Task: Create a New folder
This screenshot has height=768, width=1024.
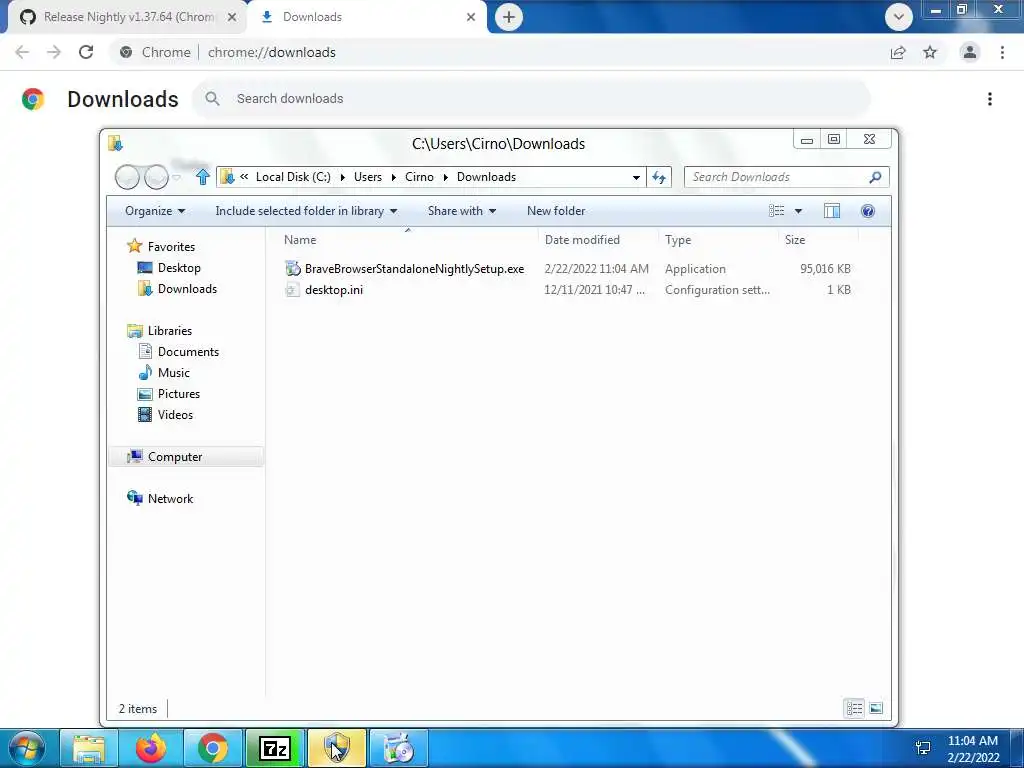Action: (556, 211)
